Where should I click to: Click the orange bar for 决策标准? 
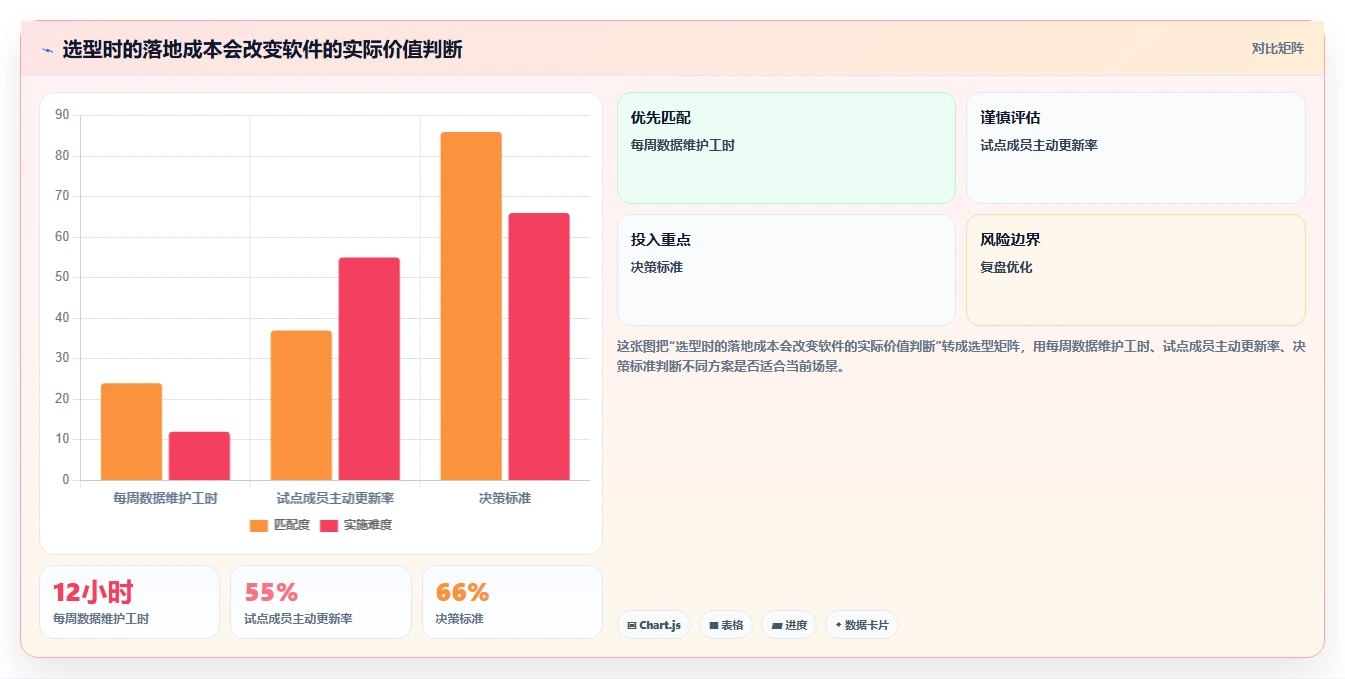click(471, 306)
